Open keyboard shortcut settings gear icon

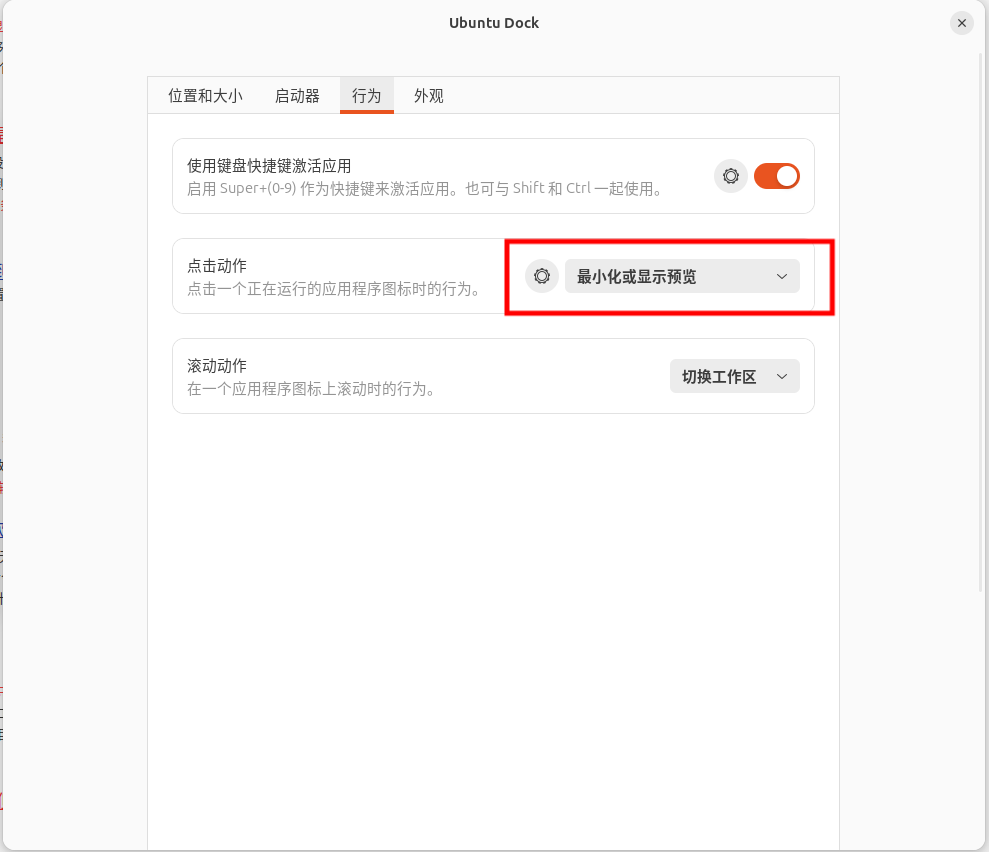tap(731, 176)
